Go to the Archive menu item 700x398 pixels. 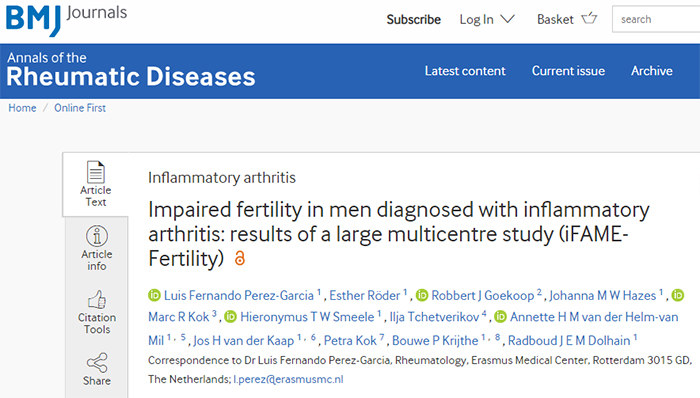pos(651,71)
